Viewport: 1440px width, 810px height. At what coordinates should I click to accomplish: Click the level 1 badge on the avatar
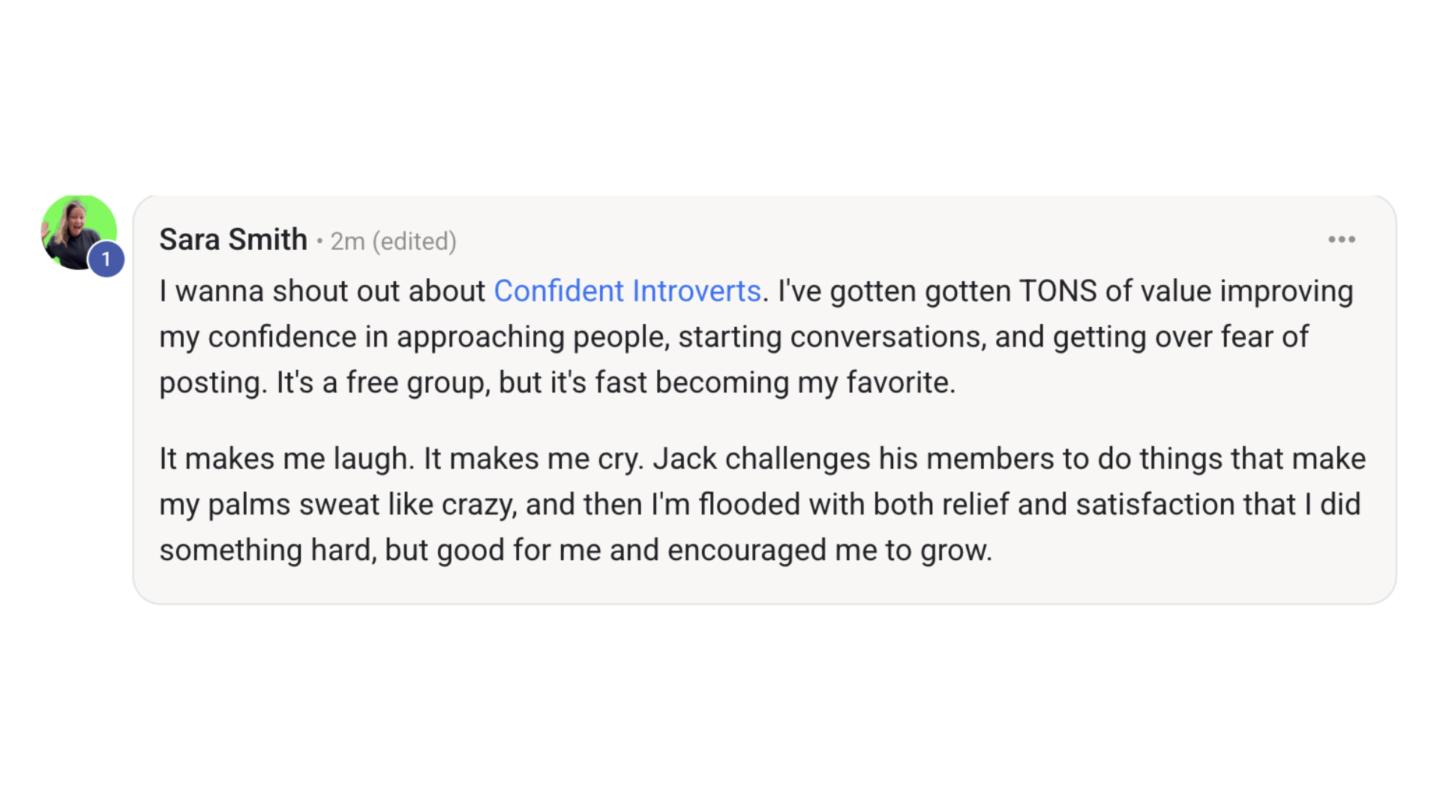click(x=106, y=260)
